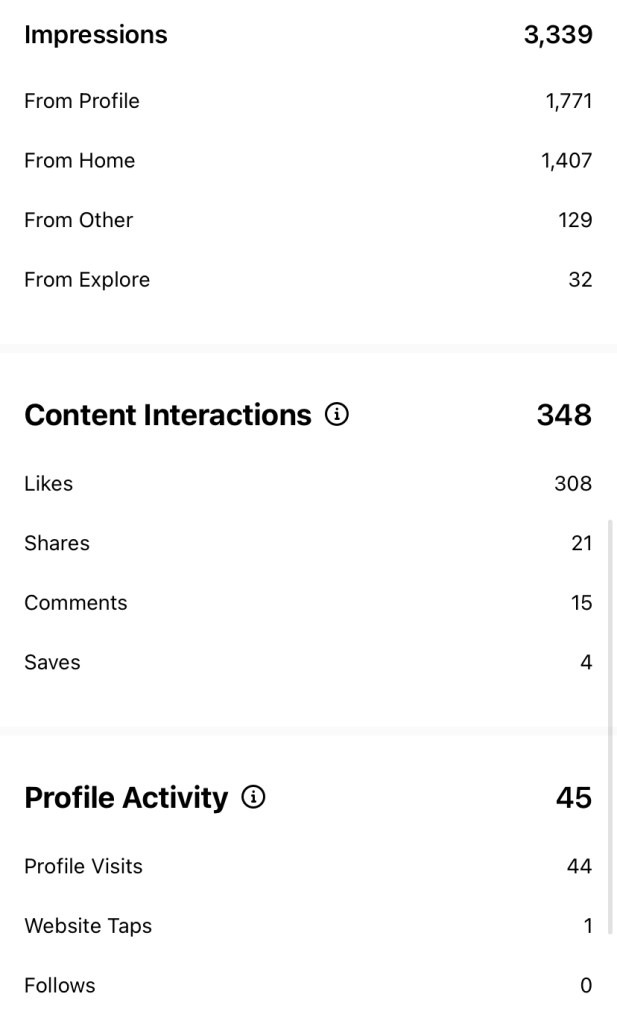Screen dimensions: 617x1023
Task: Tap the Saves row label
Action: pos(52,662)
